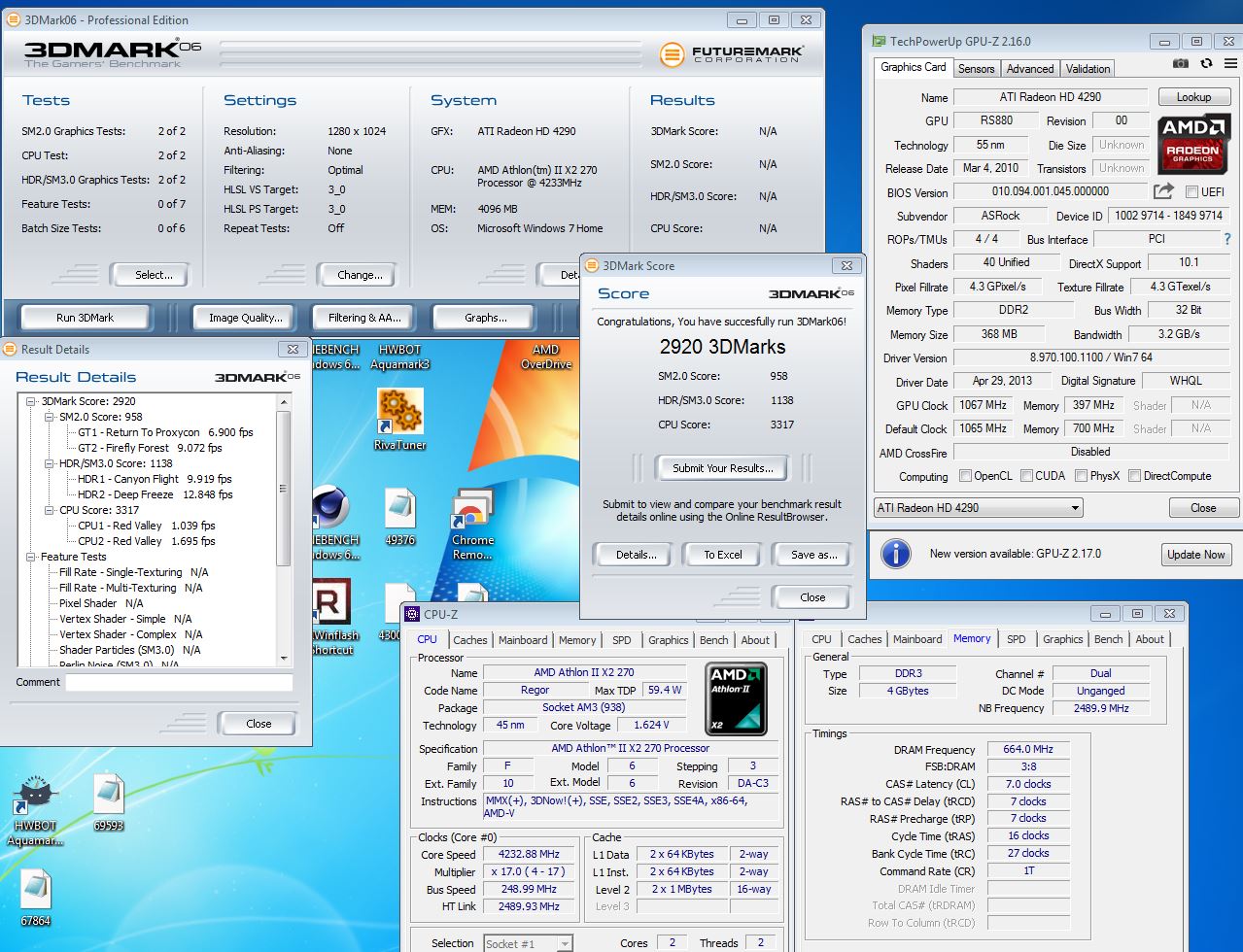The width and height of the screenshot is (1243, 952).
Task: Collapse the 3DMark Score: 2920 tree node
Action: coord(31,401)
